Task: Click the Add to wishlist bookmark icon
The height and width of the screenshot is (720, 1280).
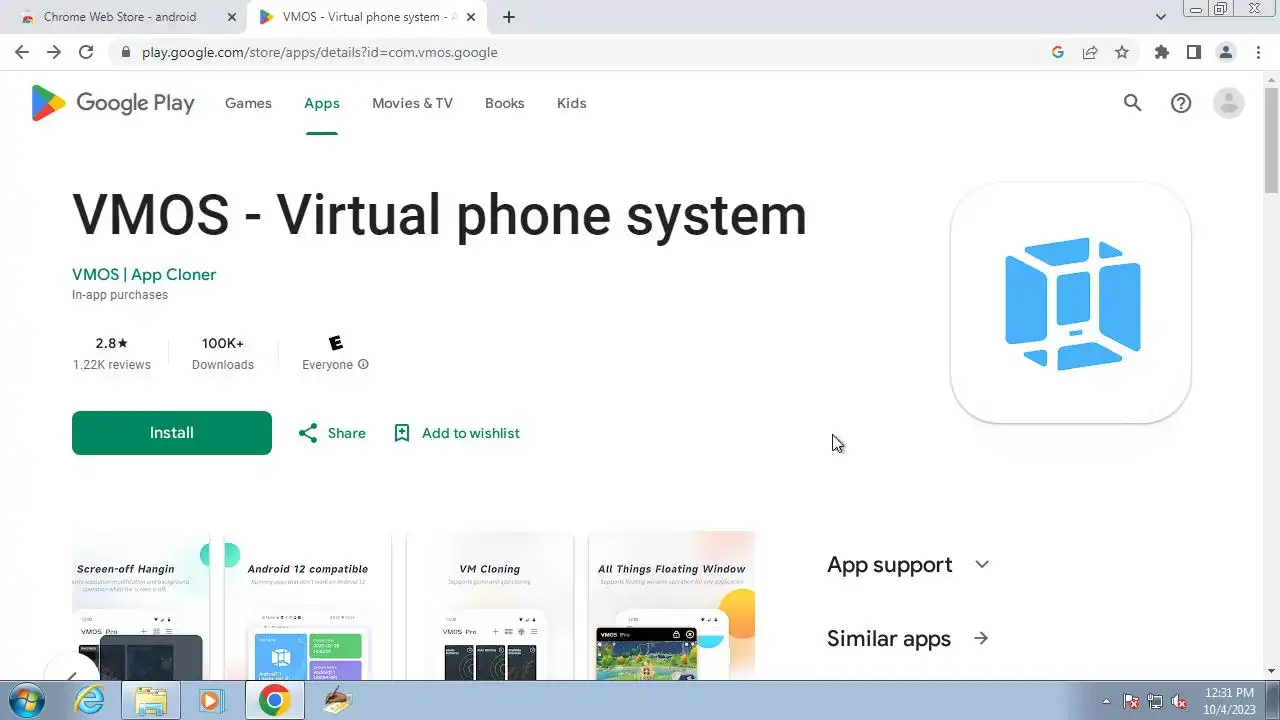Action: tap(402, 433)
